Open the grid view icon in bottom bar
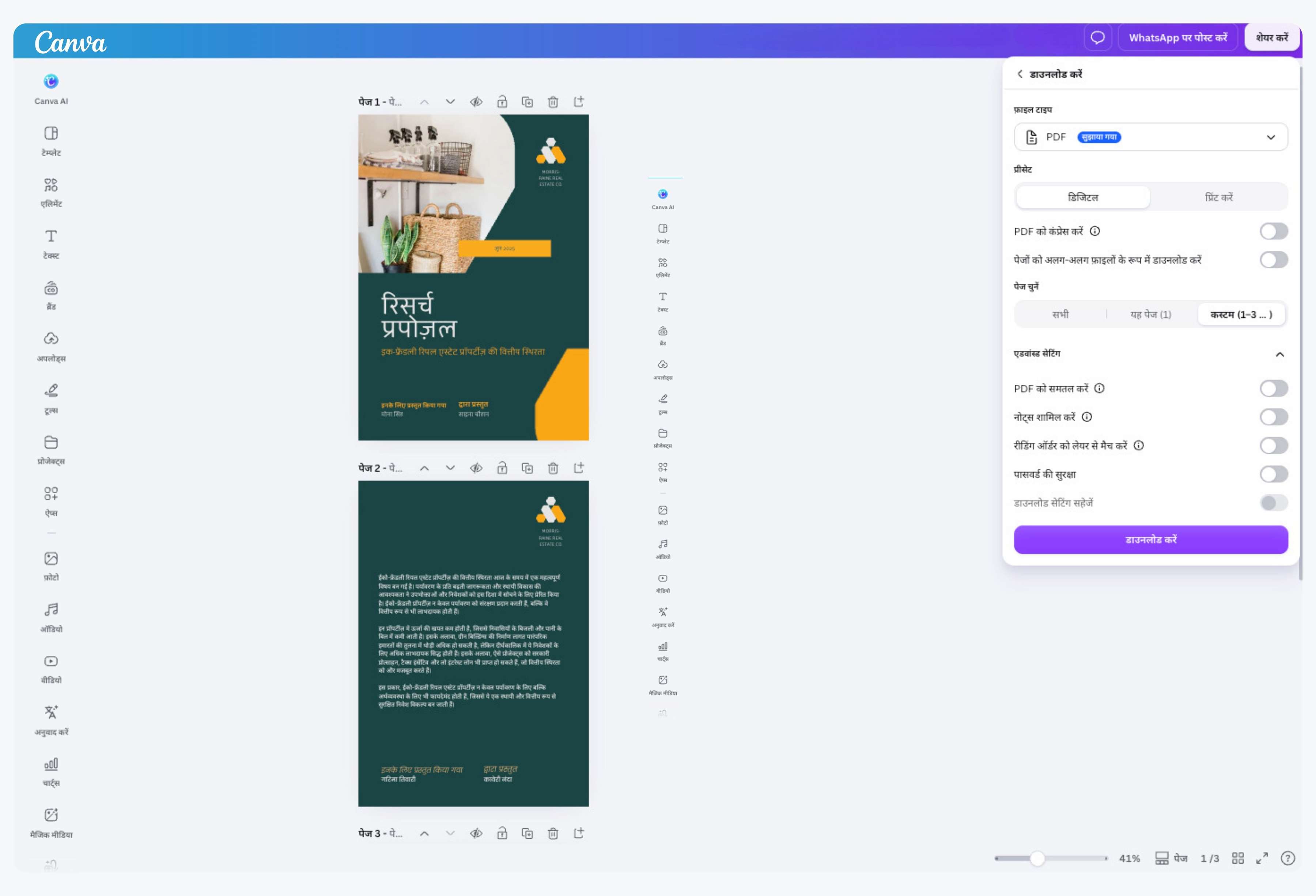This screenshot has width=1316, height=896. click(x=1238, y=858)
